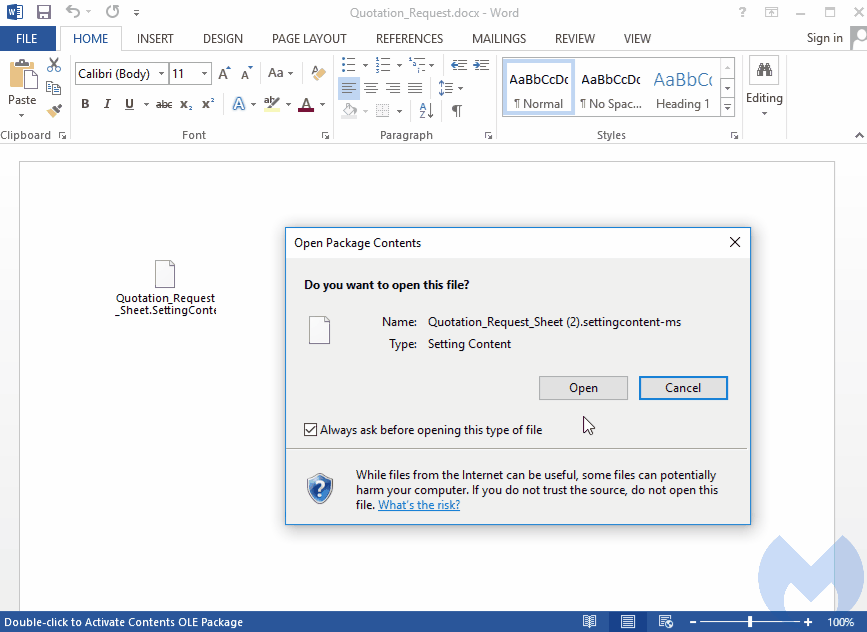
Task: Close the Open Package Contents dialog
Action: tap(735, 242)
